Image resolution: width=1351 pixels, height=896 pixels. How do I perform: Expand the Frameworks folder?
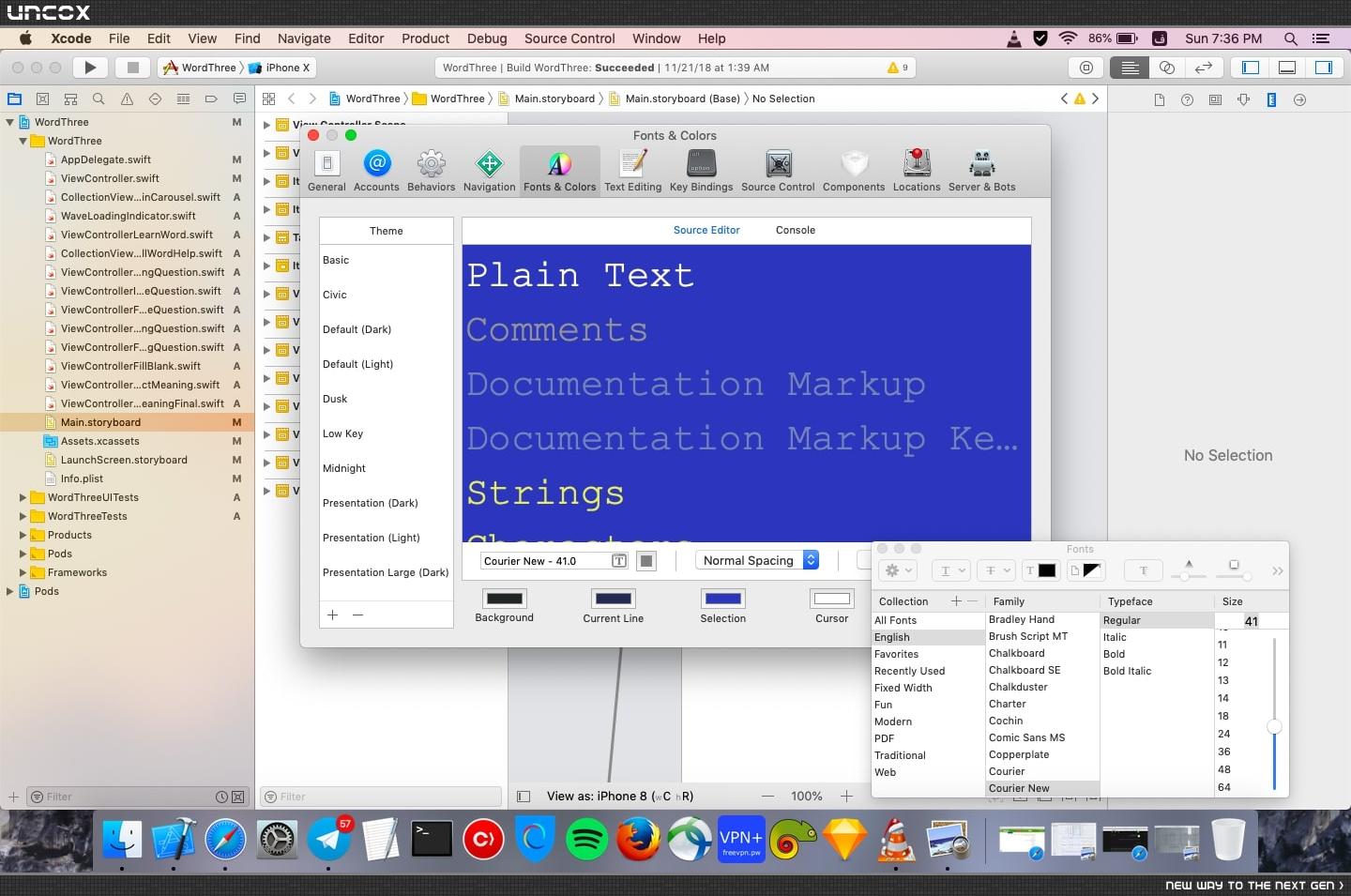(23, 572)
